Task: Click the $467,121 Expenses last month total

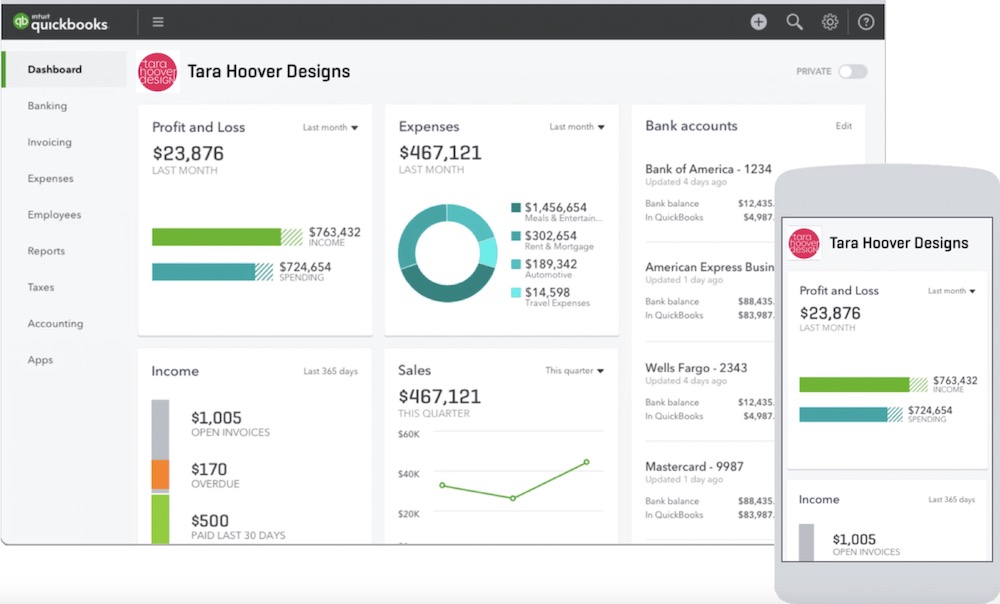Action: pyautogui.click(x=441, y=153)
